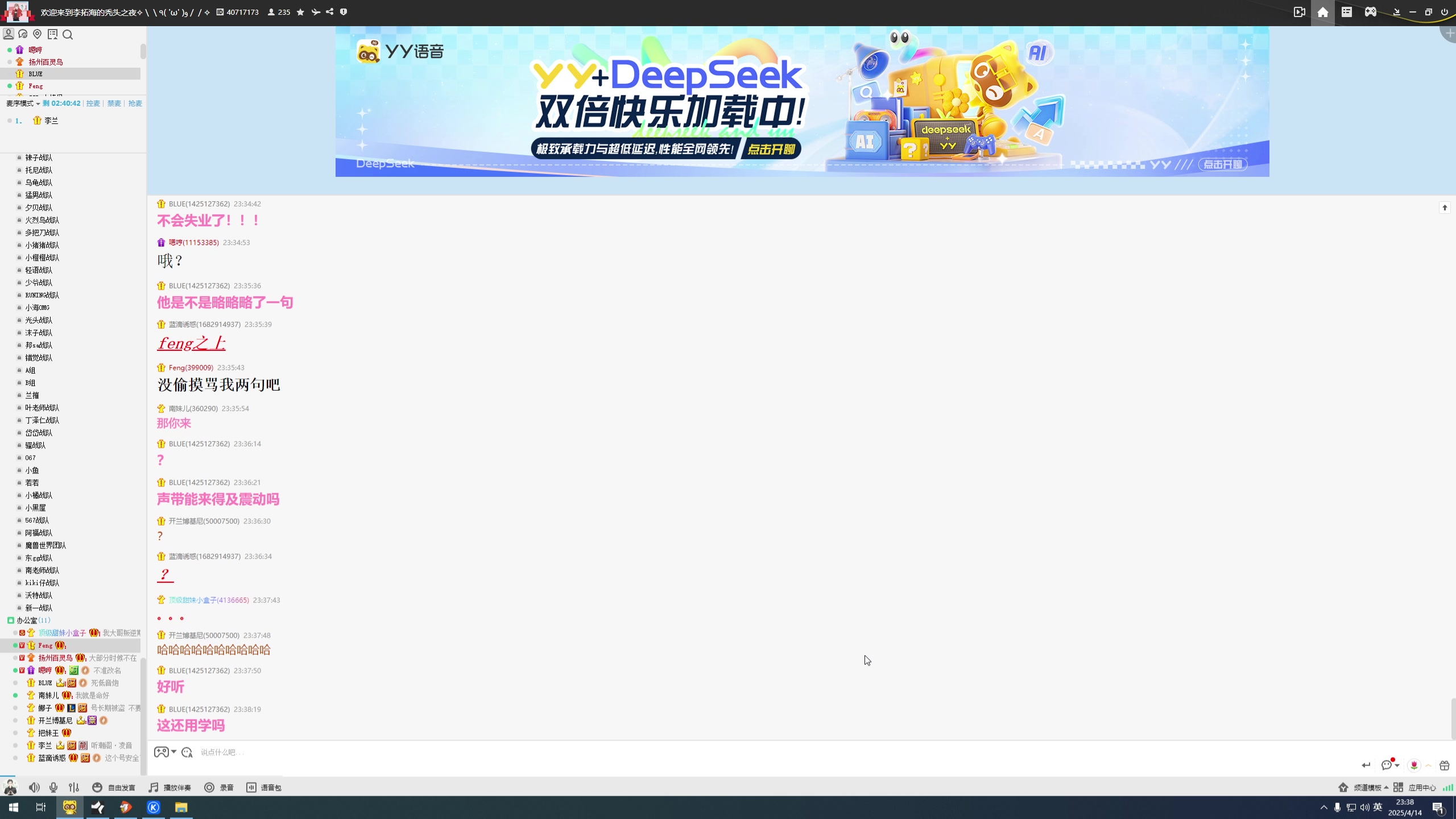This screenshot has width=1456, height=819.
Task: Open the gift box icon at bottom right
Action: (1445, 766)
